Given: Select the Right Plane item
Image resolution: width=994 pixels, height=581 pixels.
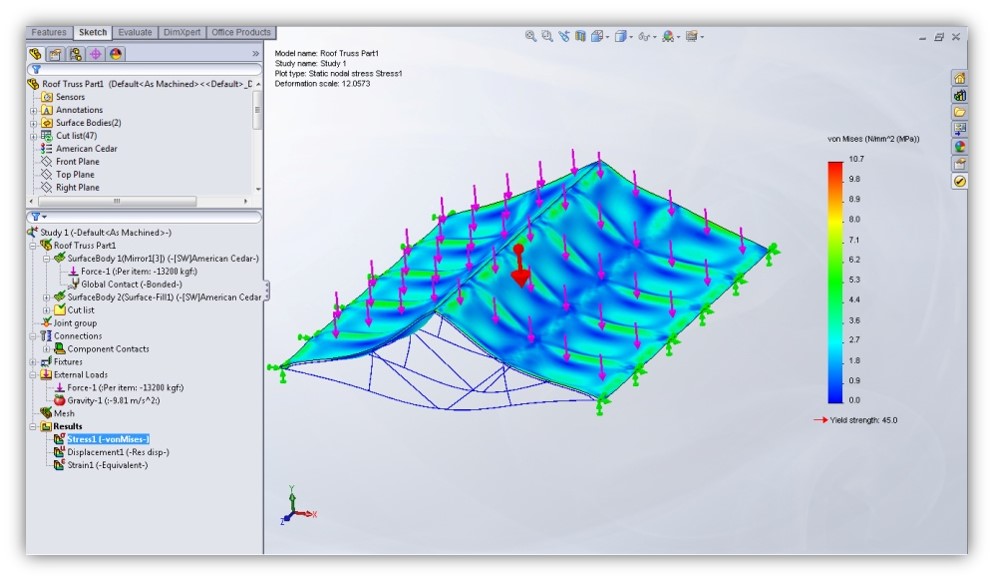Looking at the screenshot, I should coord(77,188).
